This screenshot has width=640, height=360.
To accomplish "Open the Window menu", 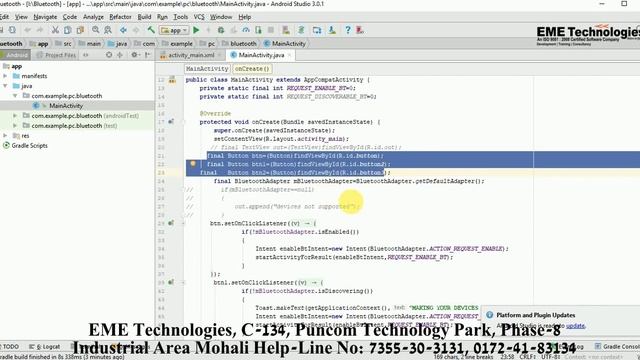I will click(x=221, y=17).
